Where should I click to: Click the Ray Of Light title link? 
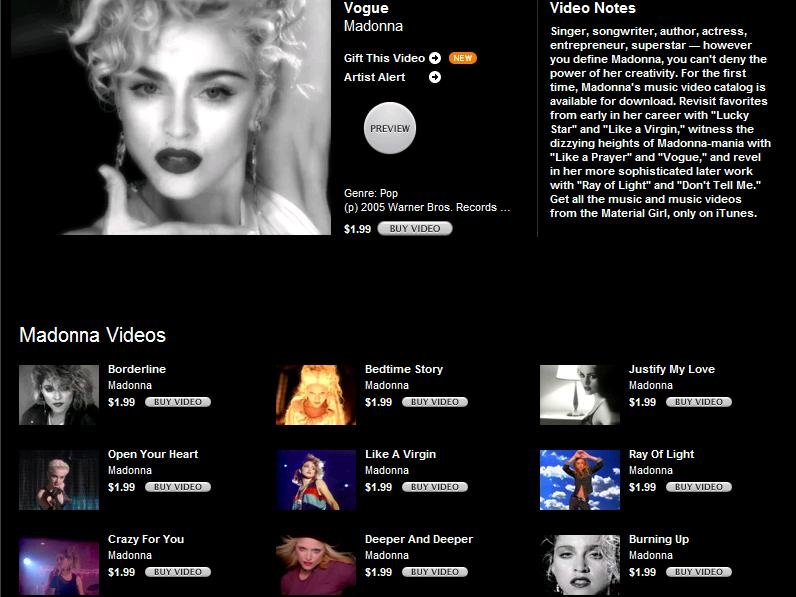coord(661,454)
